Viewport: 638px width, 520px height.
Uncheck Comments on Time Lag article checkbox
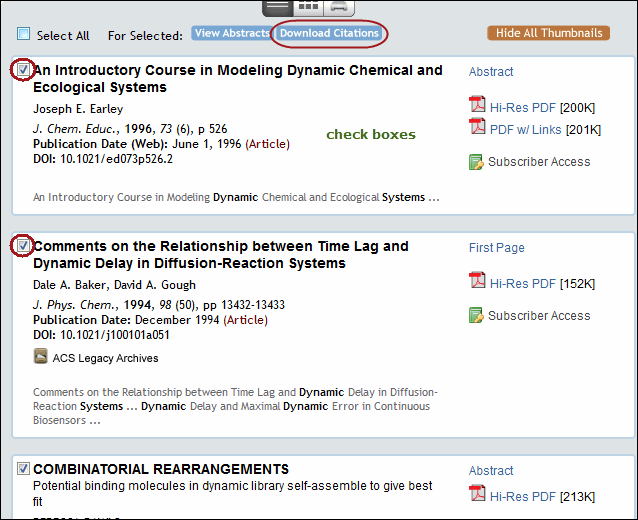point(23,245)
